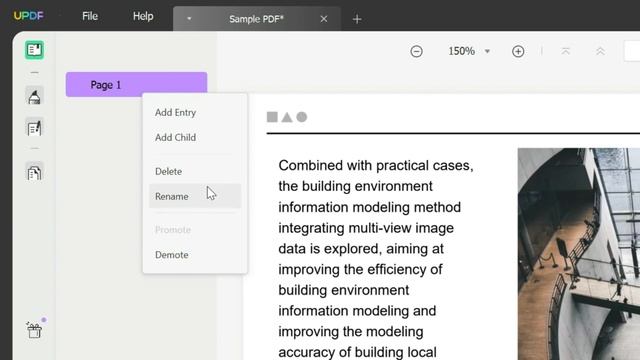The height and width of the screenshot is (360, 640).
Task: Click the circle shape in page header
Action: click(x=302, y=117)
